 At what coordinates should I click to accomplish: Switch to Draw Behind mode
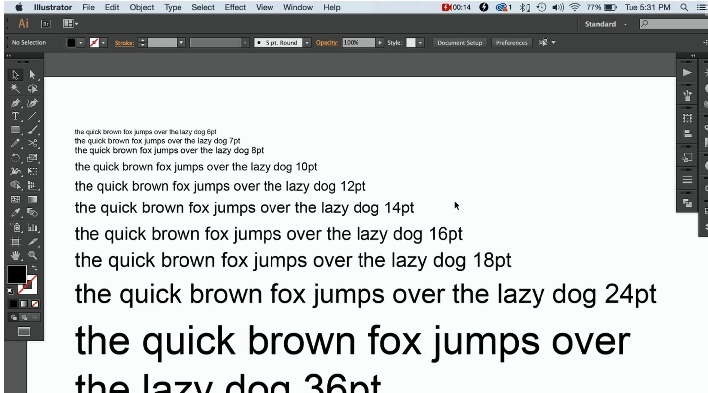[x=24, y=318]
